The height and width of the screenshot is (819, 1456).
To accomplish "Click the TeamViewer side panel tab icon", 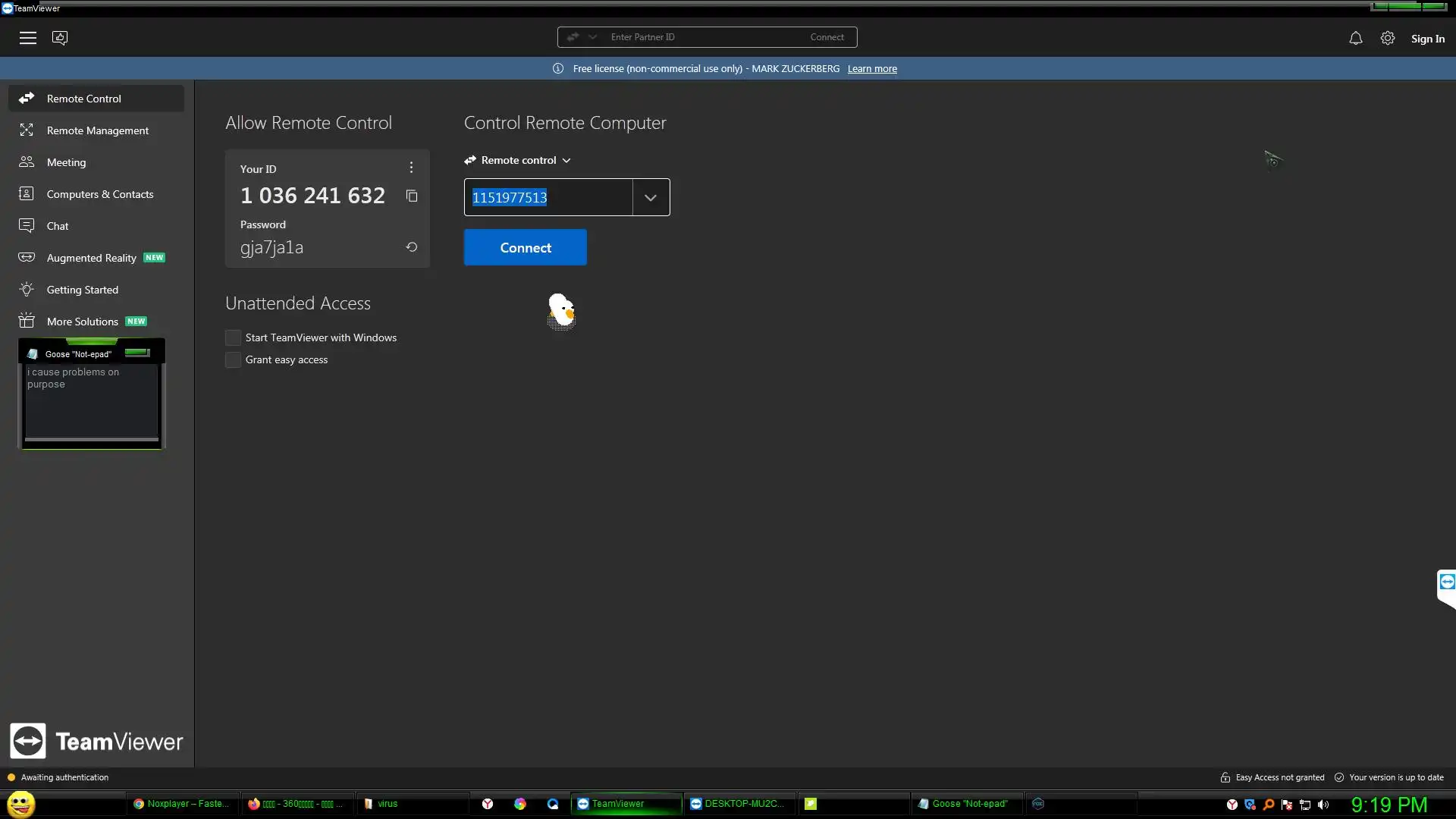I will tap(1447, 582).
